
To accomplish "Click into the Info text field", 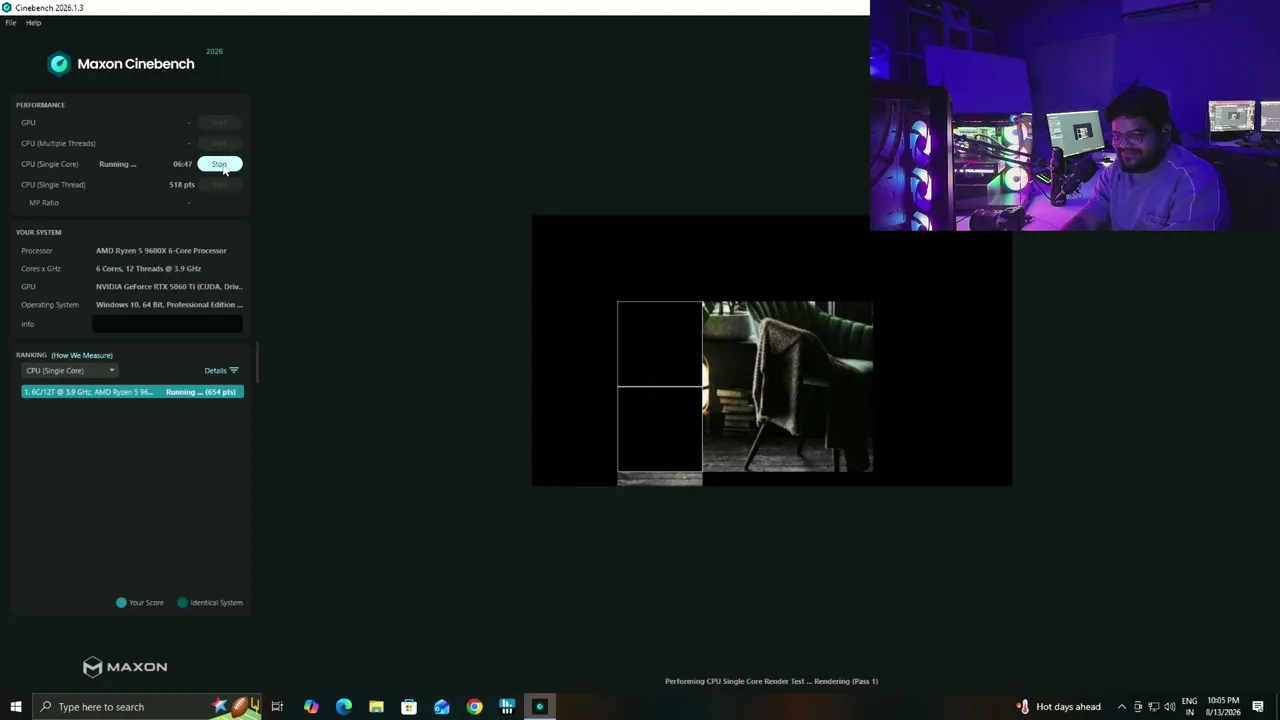I will 167,324.
